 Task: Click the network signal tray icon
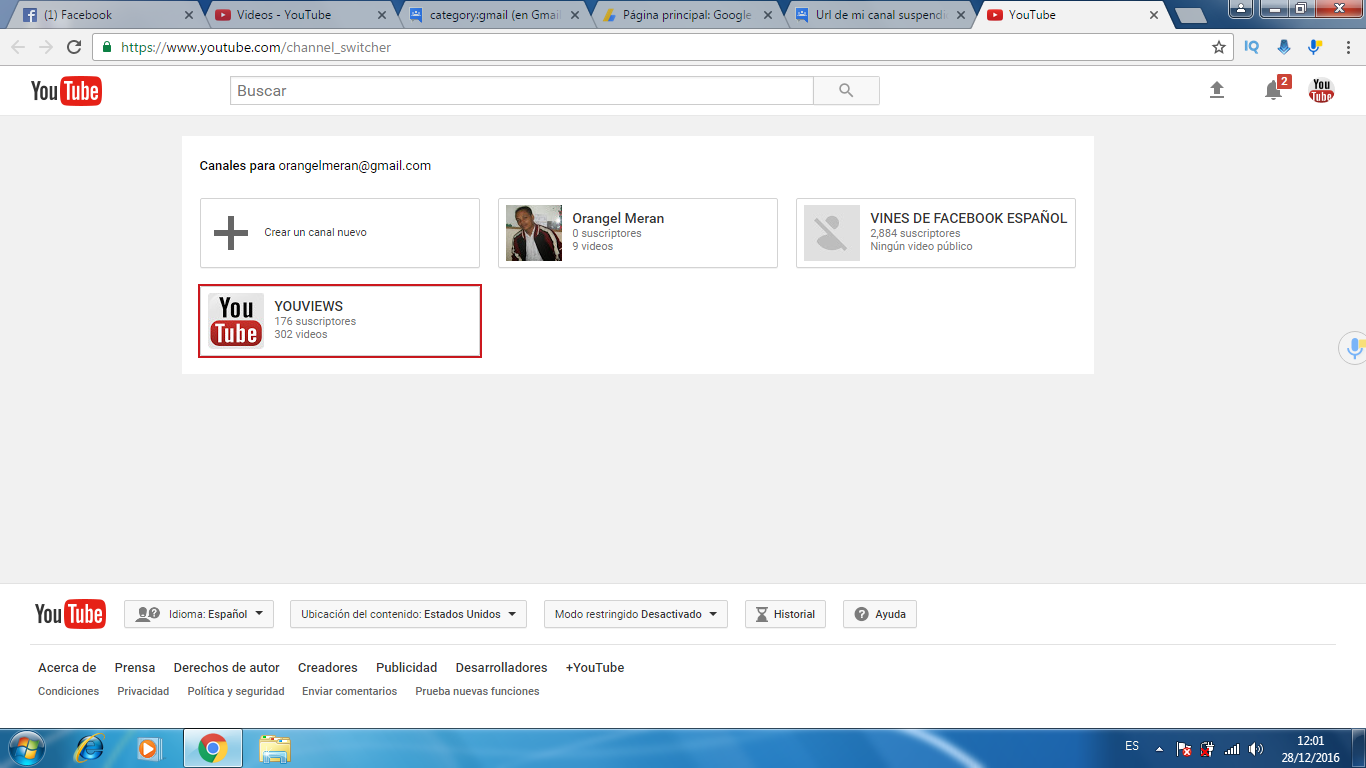click(1232, 748)
